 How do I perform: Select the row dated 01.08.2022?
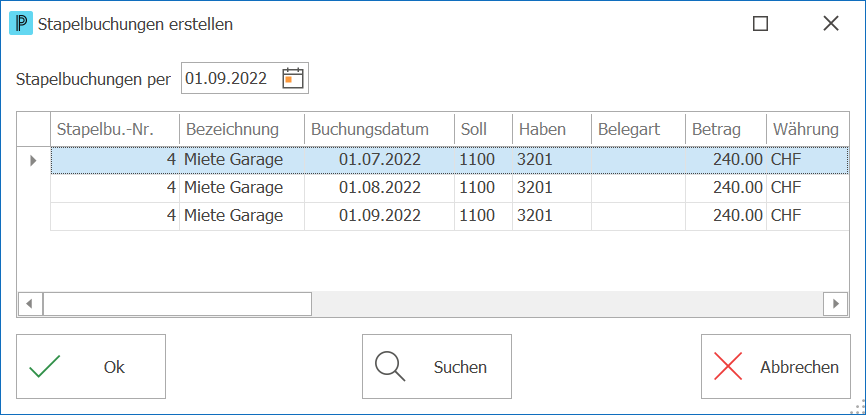click(450, 188)
